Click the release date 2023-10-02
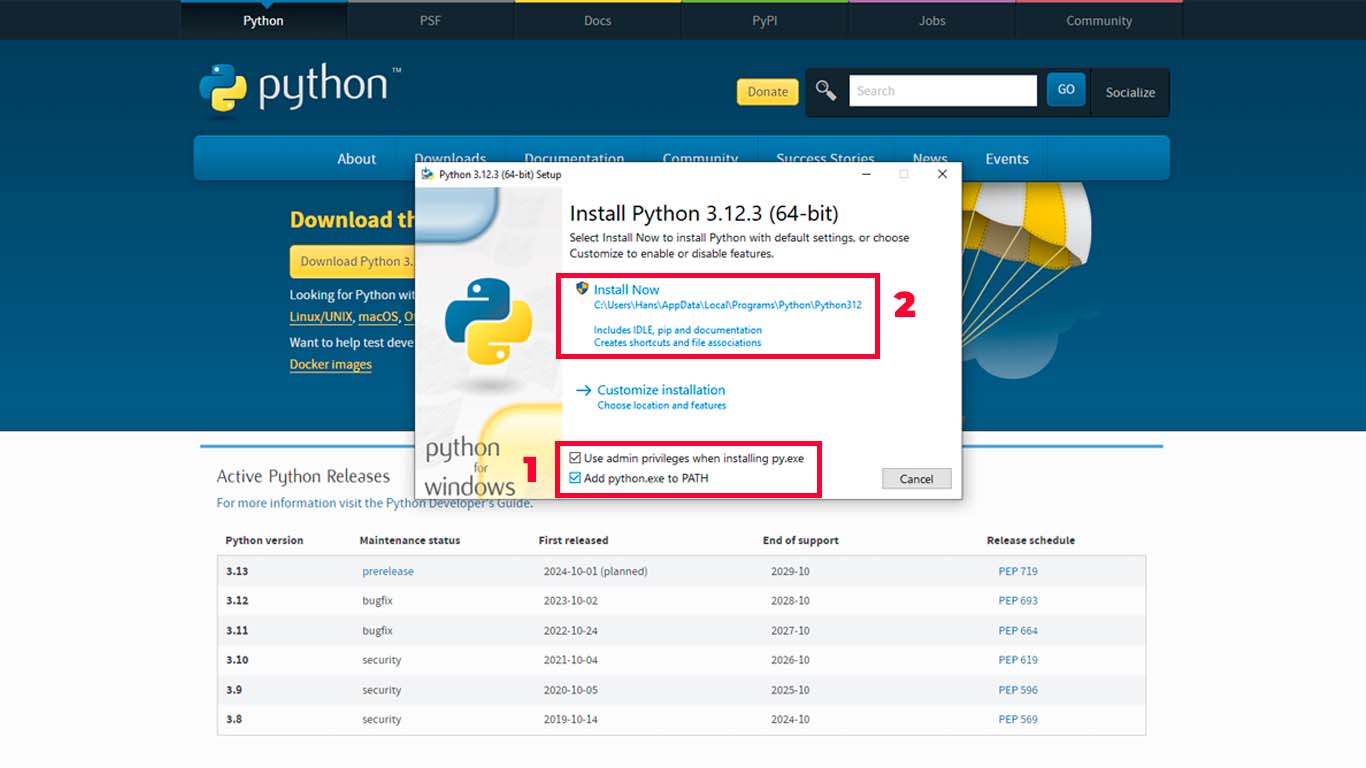Viewport: 1366px width, 768px height. (571, 601)
